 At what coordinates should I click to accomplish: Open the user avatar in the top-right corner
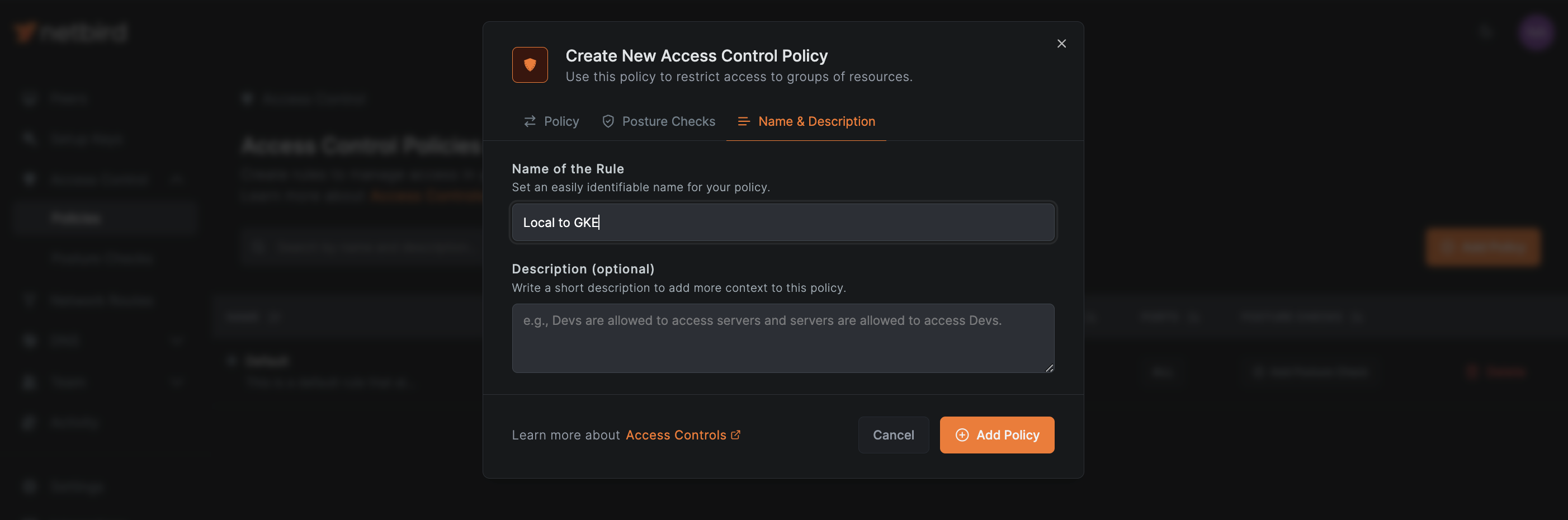coord(1535,32)
